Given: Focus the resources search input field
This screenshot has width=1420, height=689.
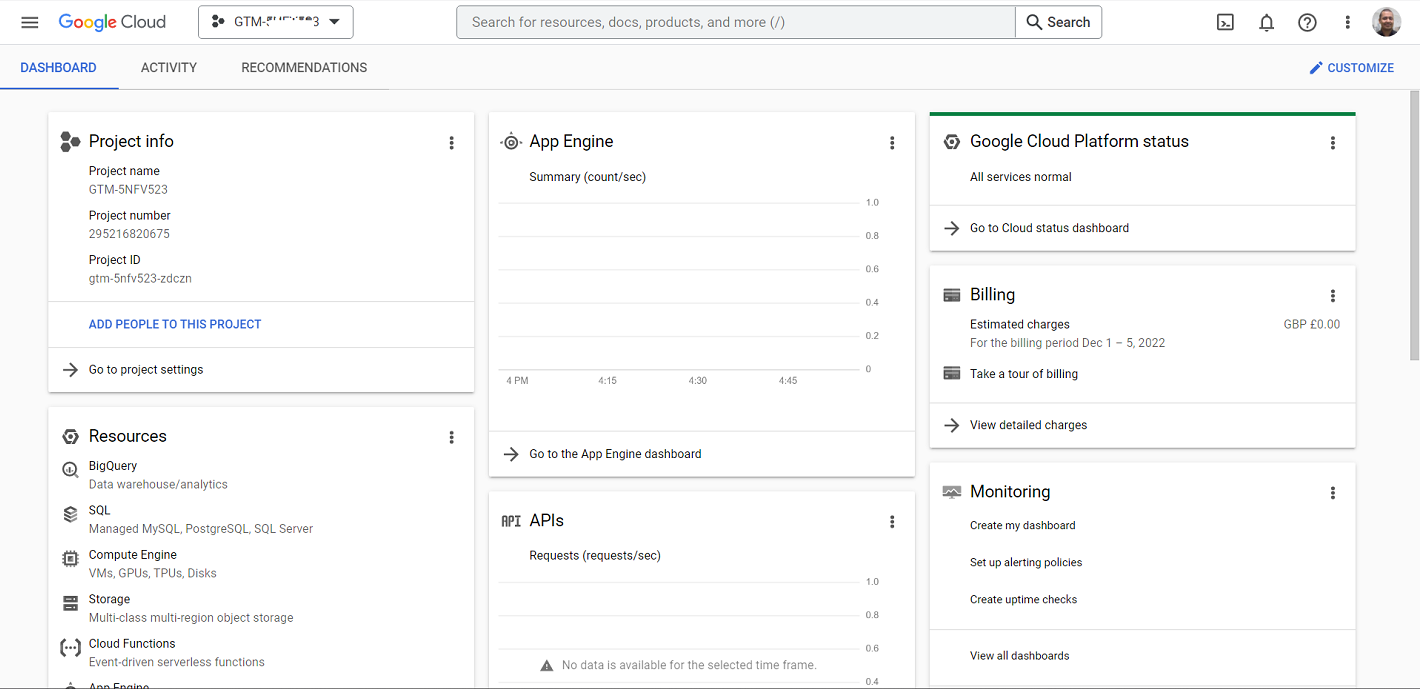Looking at the screenshot, I should [x=735, y=22].
